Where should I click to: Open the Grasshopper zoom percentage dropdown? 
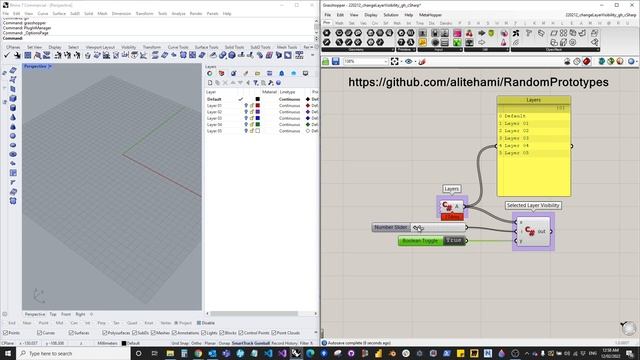click(x=386, y=62)
